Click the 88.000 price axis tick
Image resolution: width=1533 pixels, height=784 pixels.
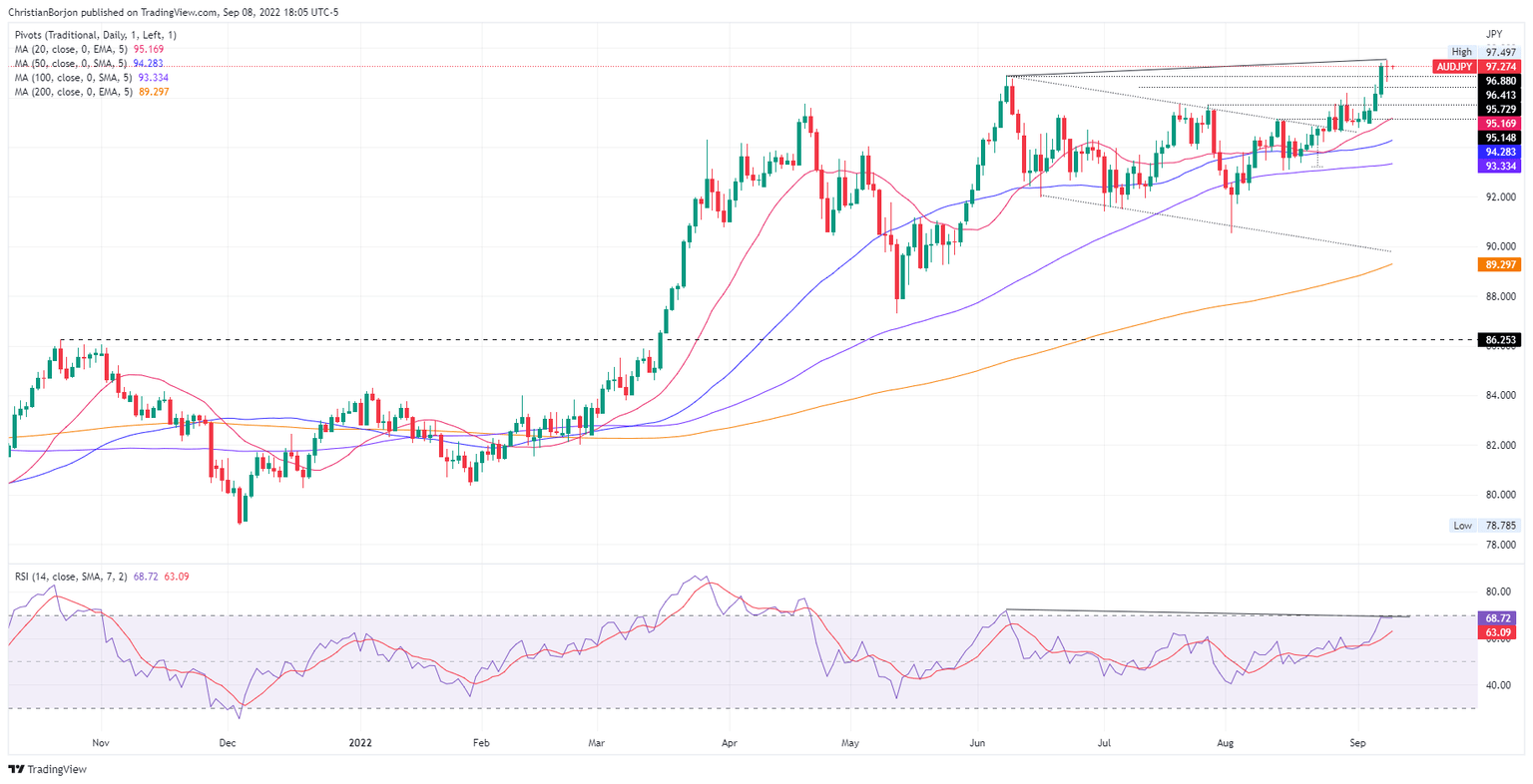click(1500, 296)
